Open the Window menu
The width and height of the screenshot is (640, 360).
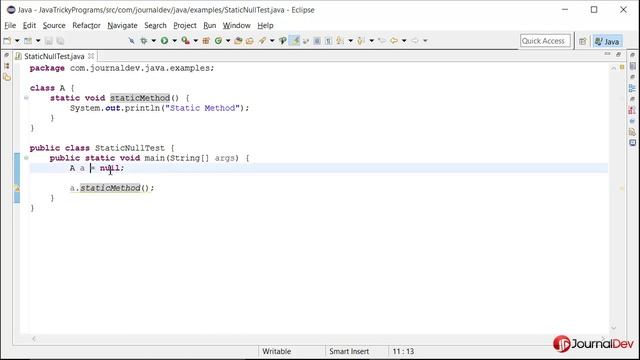coord(236,25)
